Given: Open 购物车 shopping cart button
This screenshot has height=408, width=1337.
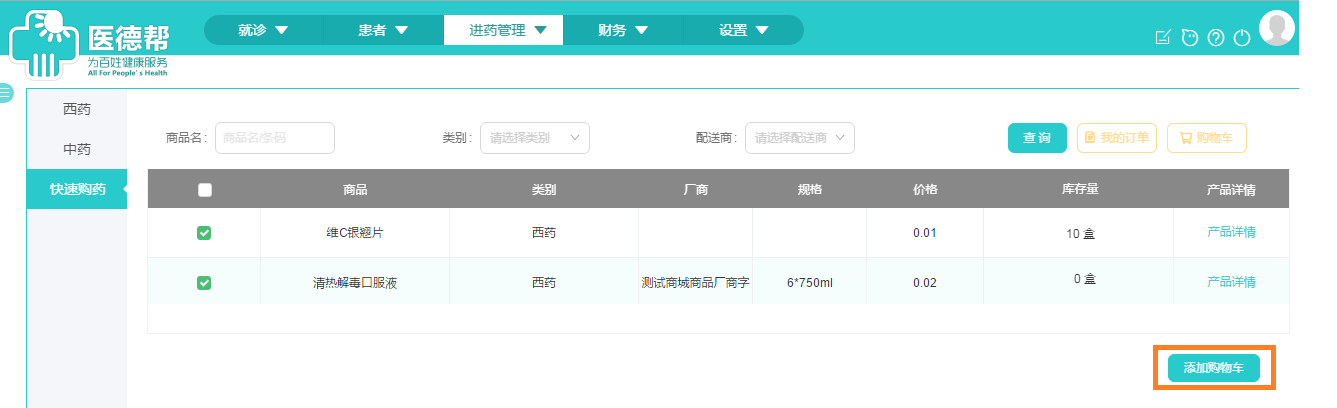Looking at the screenshot, I should pyautogui.click(x=1206, y=138).
